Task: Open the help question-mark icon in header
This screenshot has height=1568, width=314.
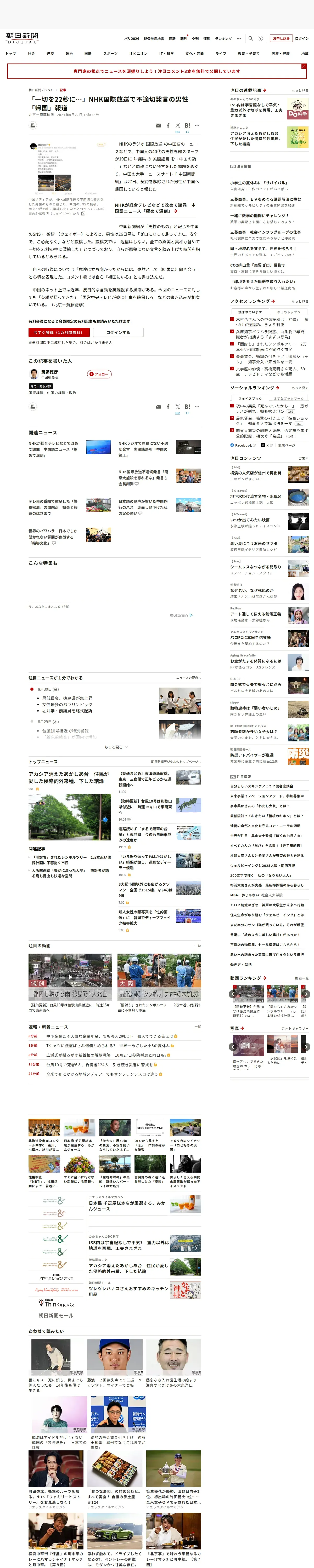Action: point(260,38)
